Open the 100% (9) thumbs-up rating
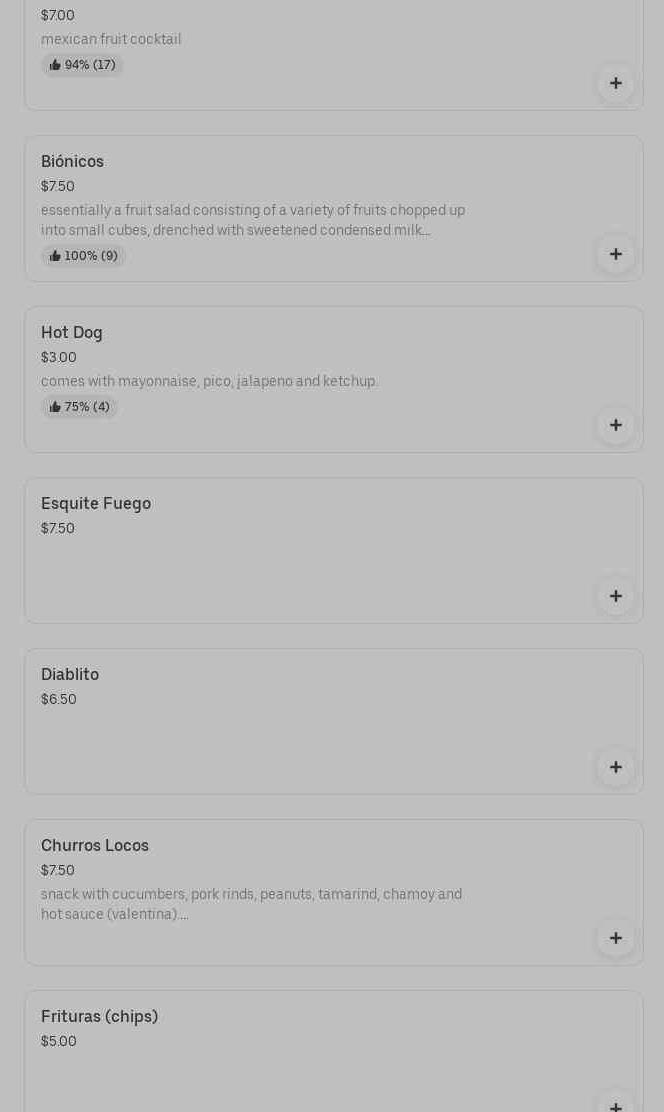Screen dimensions: 664x1112 (83, 256)
